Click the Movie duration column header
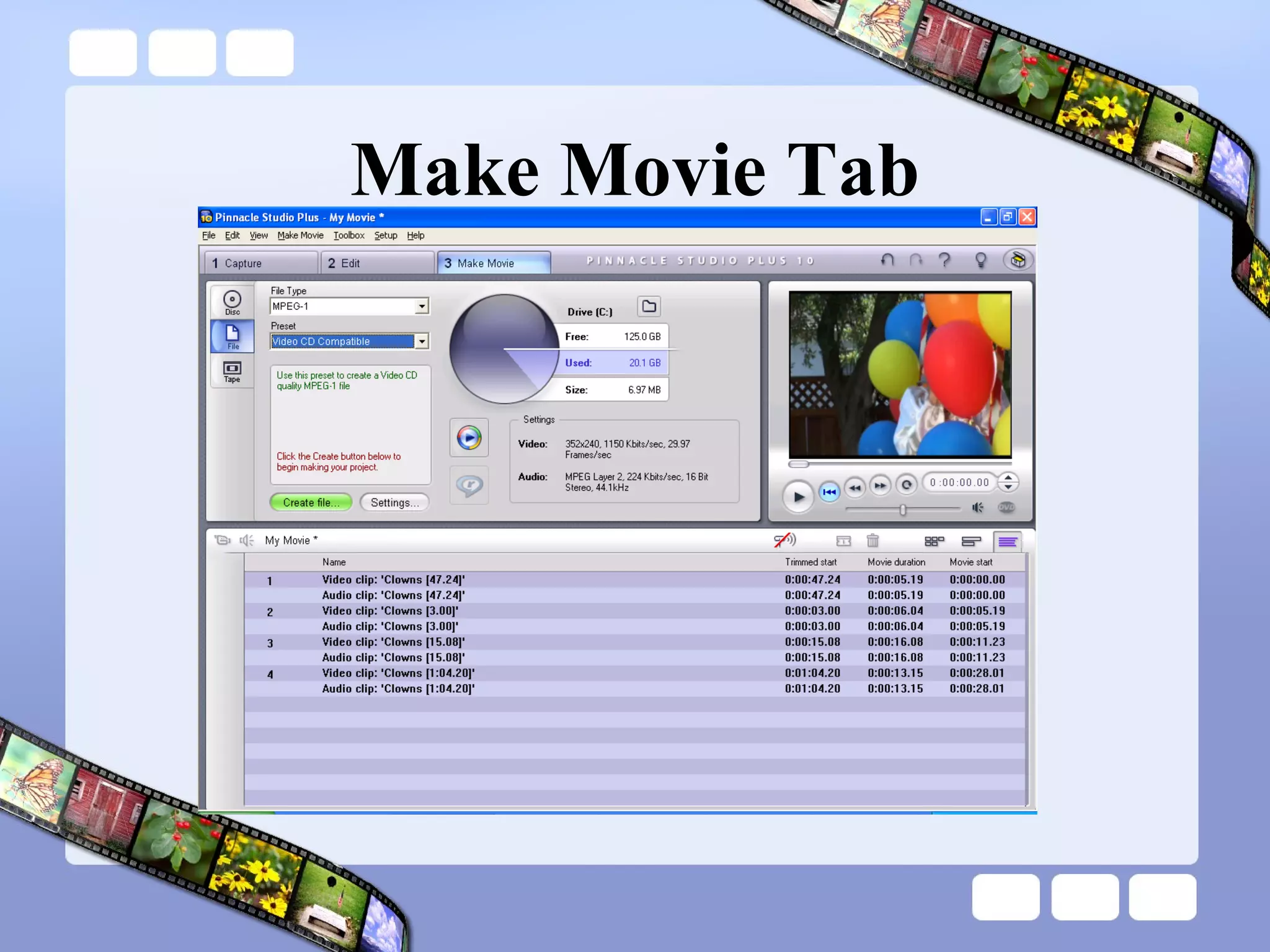The height and width of the screenshot is (952, 1270). pyautogui.click(x=896, y=562)
